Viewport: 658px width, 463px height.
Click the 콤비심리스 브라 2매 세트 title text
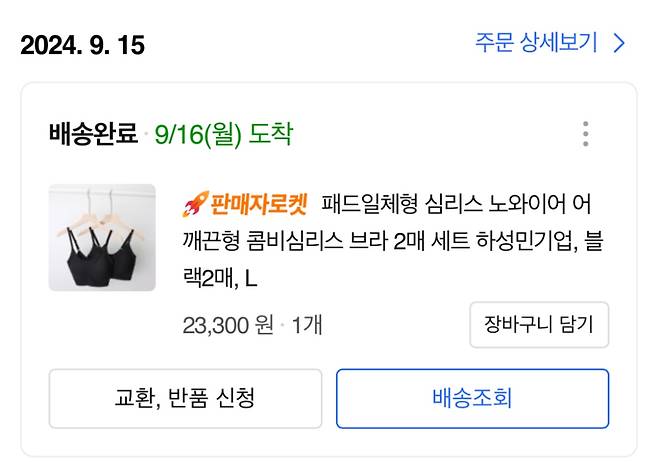(x=348, y=241)
